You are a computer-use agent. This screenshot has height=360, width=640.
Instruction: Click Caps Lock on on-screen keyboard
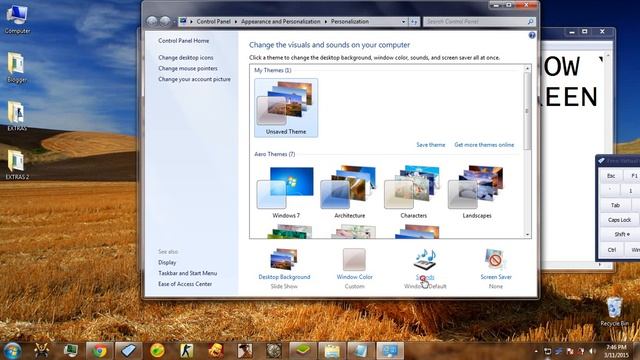(x=619, y=220)
